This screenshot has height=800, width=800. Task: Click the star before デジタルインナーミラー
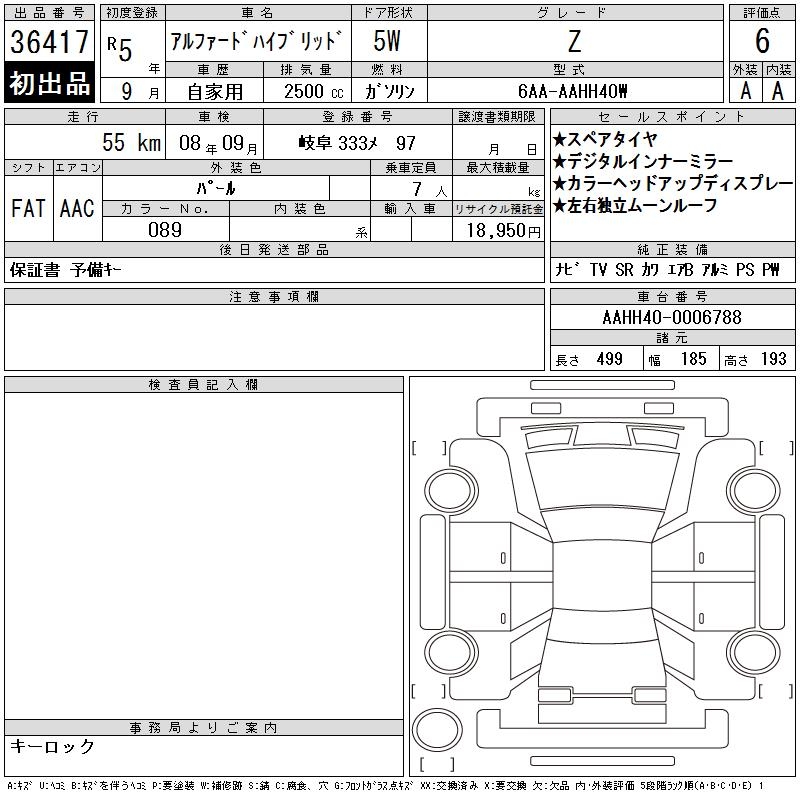tap(560, 161)
